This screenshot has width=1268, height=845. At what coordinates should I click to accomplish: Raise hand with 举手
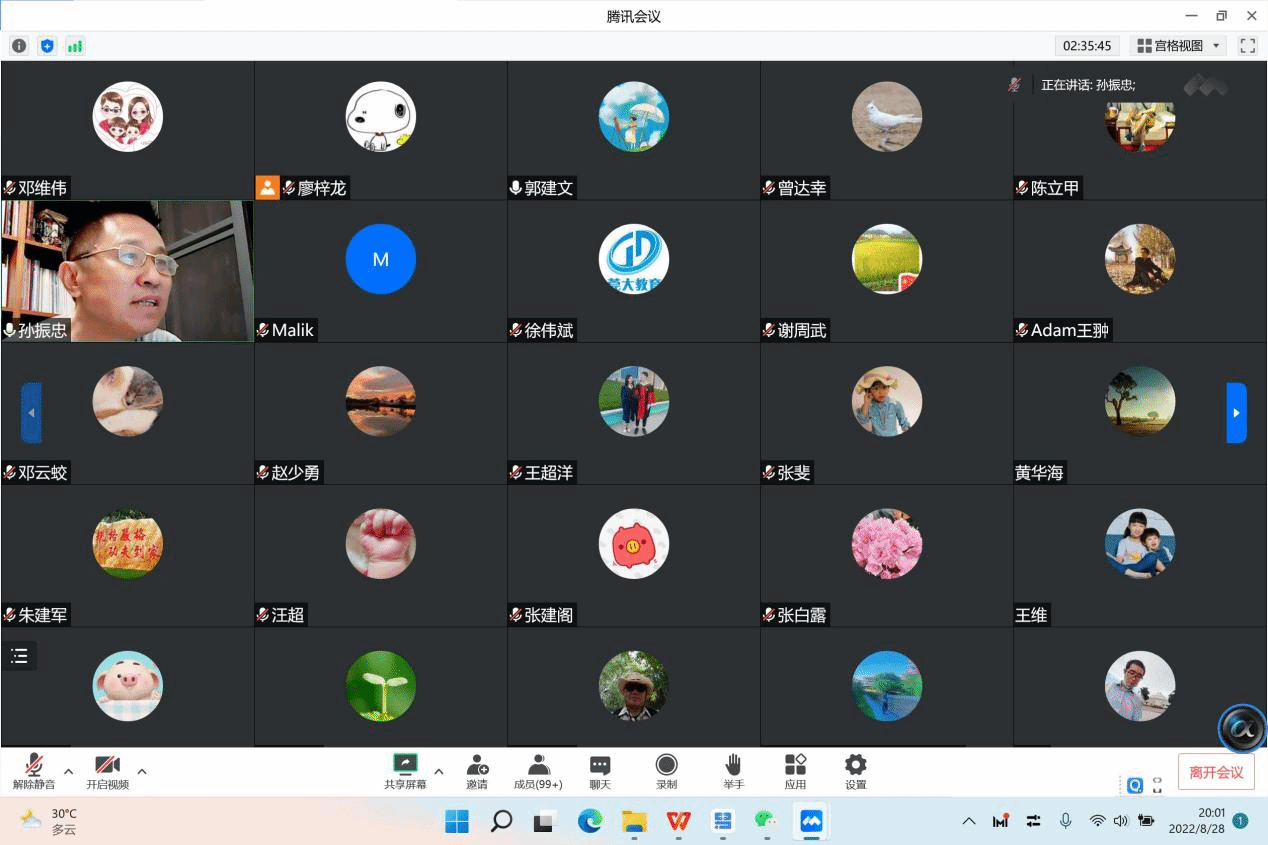[733, 771]
